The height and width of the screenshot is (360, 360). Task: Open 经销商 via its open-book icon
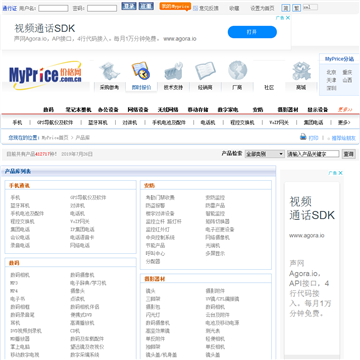(205, 71)
